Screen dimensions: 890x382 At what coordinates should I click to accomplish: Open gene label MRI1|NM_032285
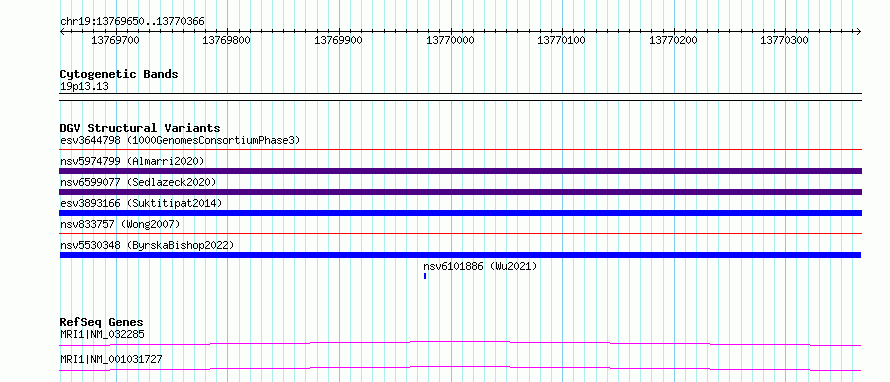[x=102, y=334]
